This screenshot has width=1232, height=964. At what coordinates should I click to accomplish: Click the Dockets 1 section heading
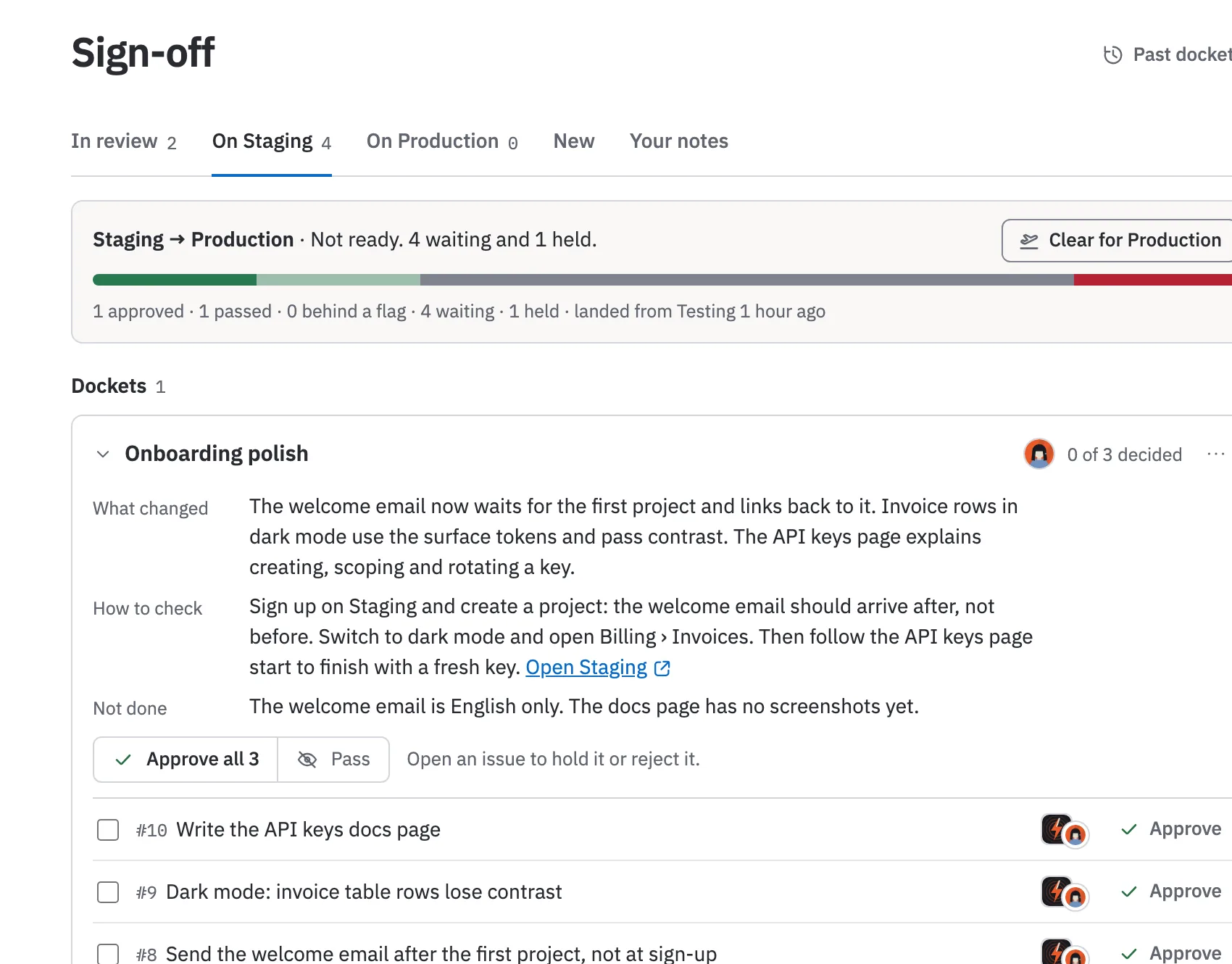(x=118, y=386)
